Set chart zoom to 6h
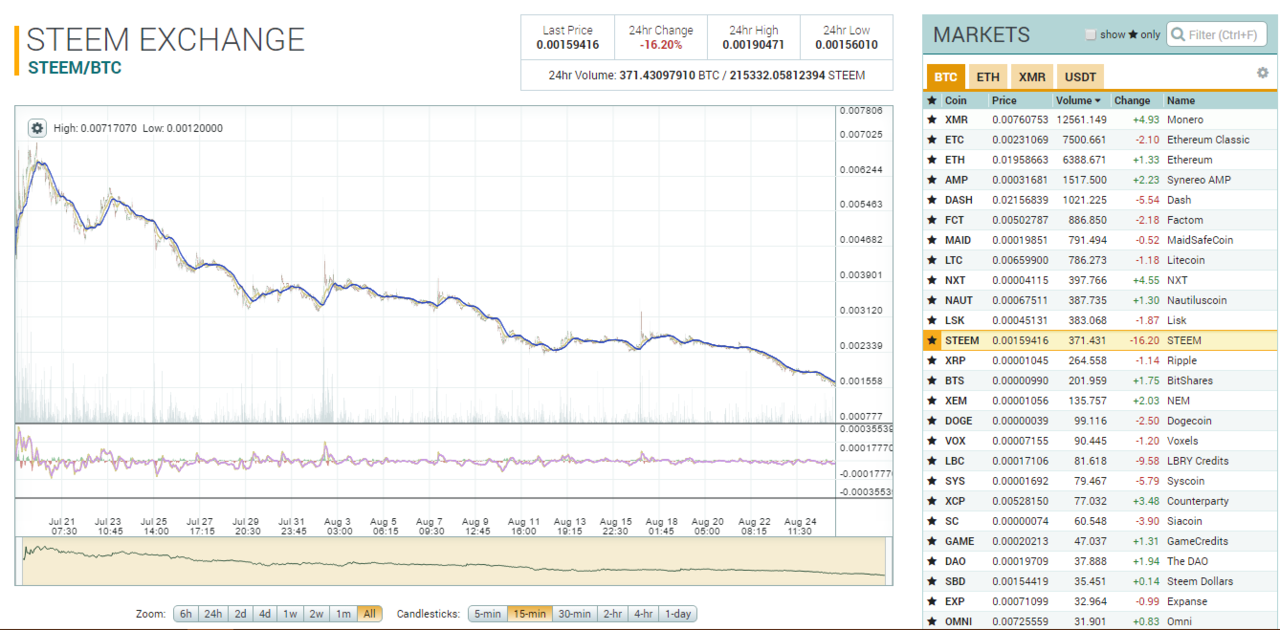Screen dimensions: 1280x630 click(x=186, y=613)
